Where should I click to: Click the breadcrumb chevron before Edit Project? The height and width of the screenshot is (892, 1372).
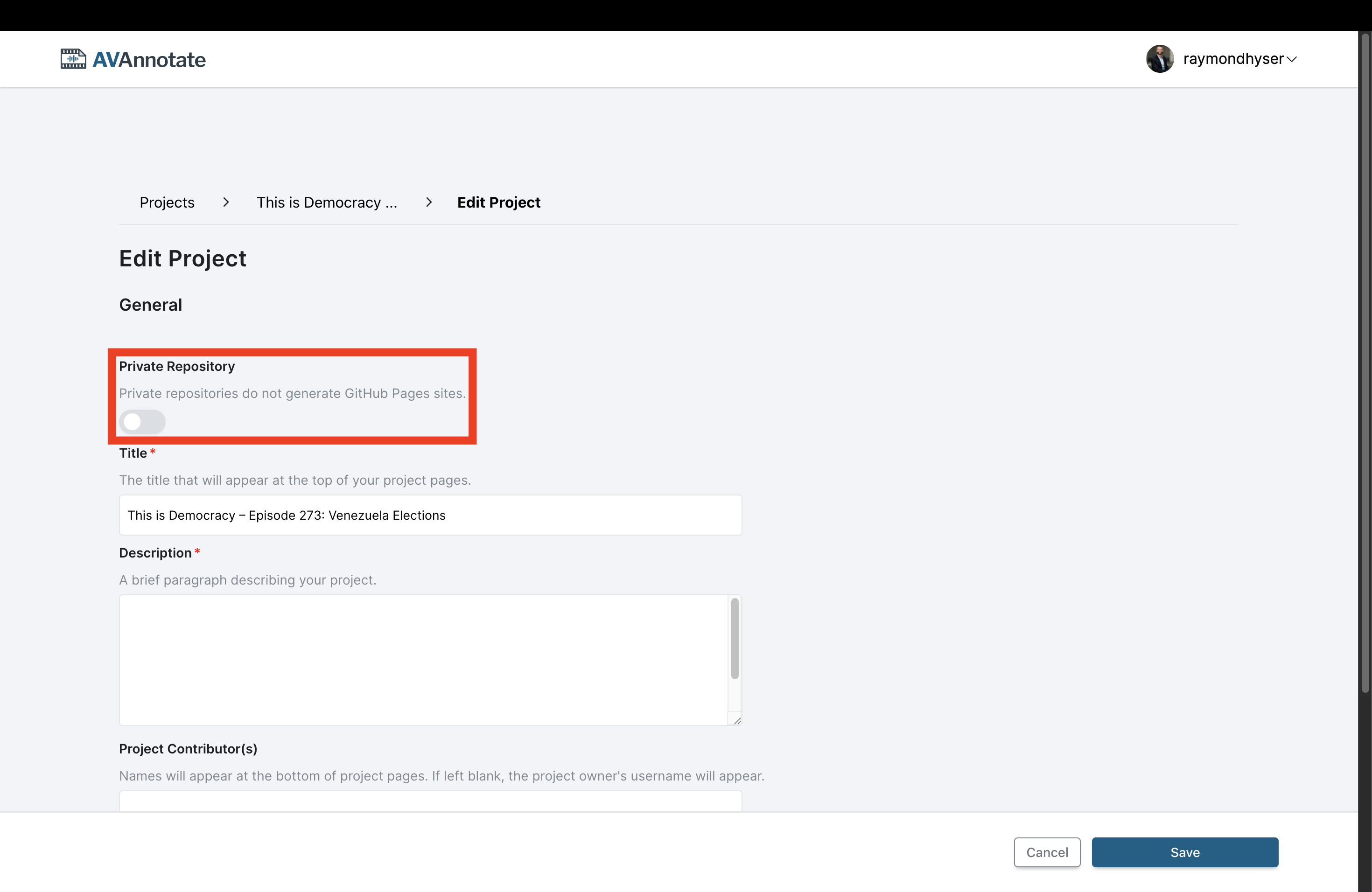click(x=429, y=202)
